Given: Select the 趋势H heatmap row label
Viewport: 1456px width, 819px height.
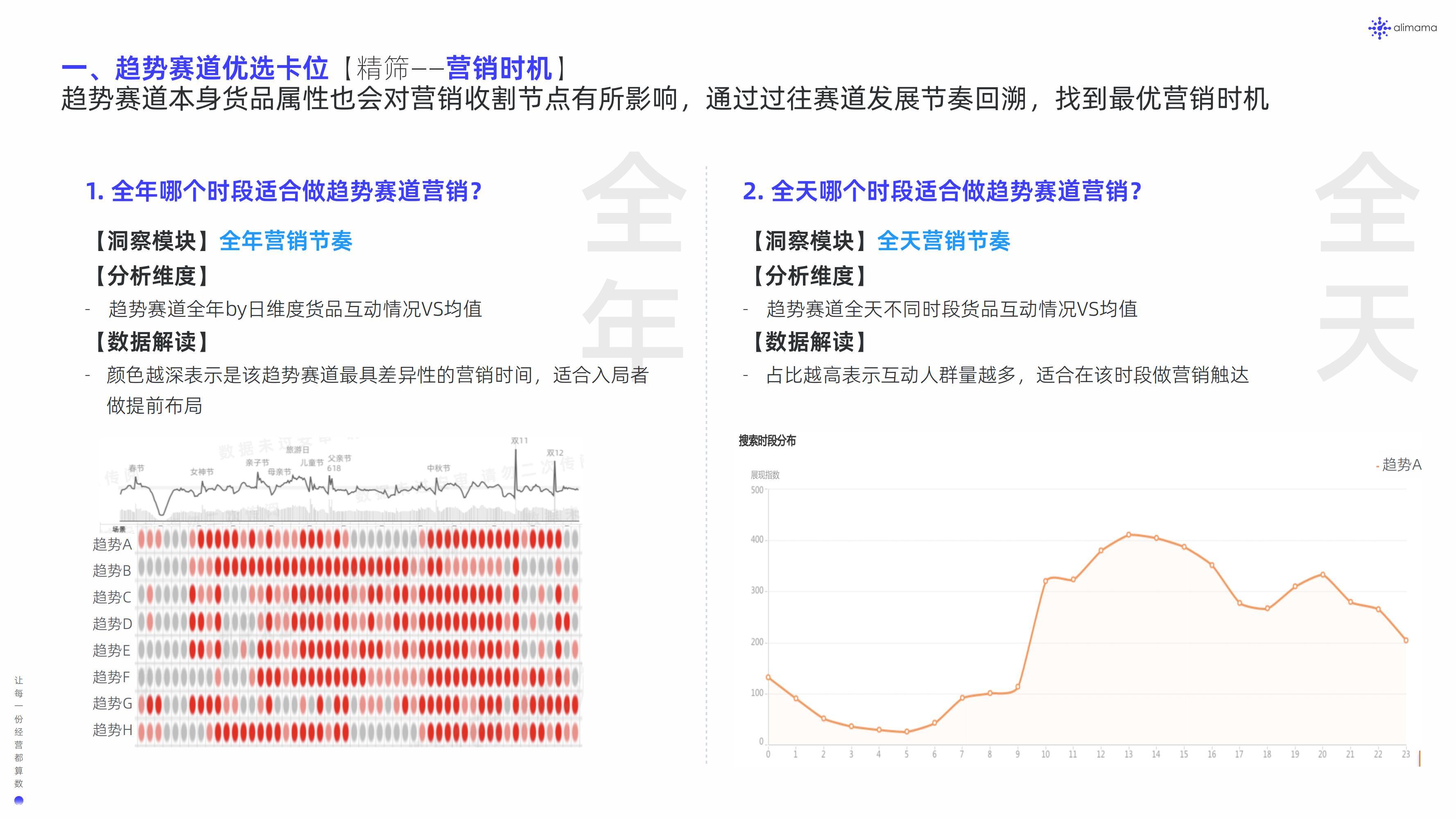Looking at the screenshot, I should [112, 730].
